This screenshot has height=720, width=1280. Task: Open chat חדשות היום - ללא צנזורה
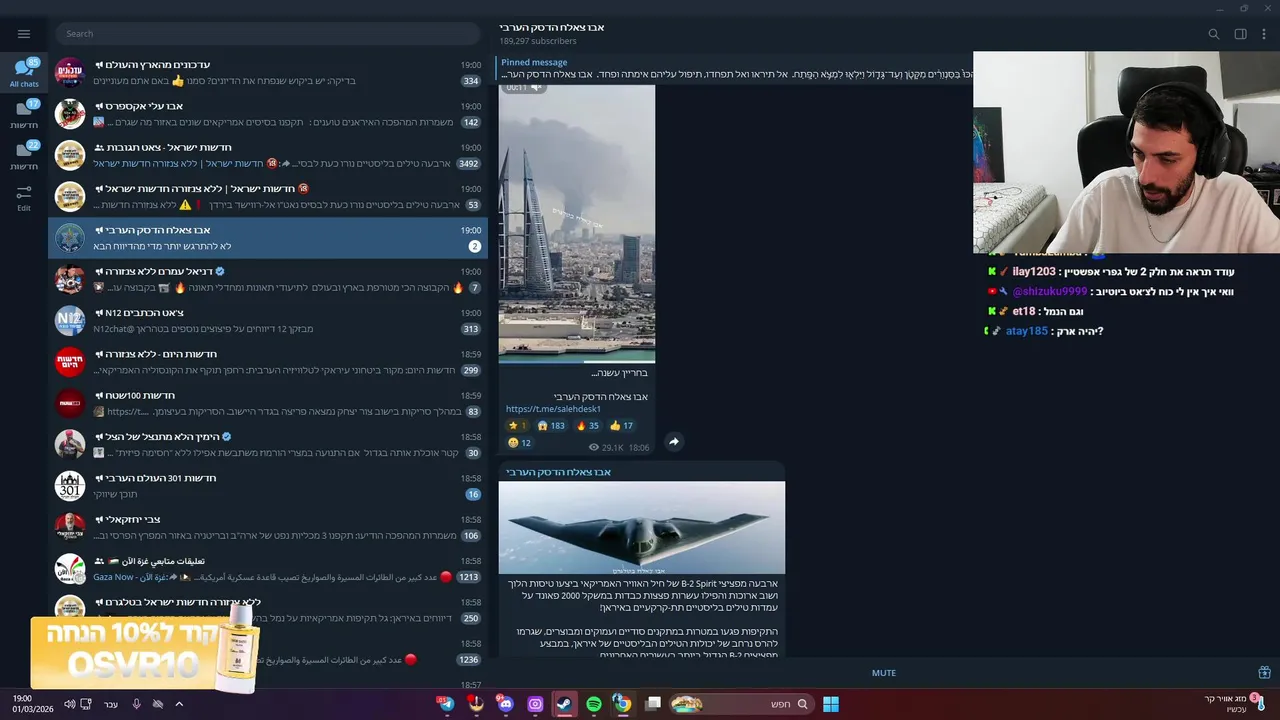[268, 362]
